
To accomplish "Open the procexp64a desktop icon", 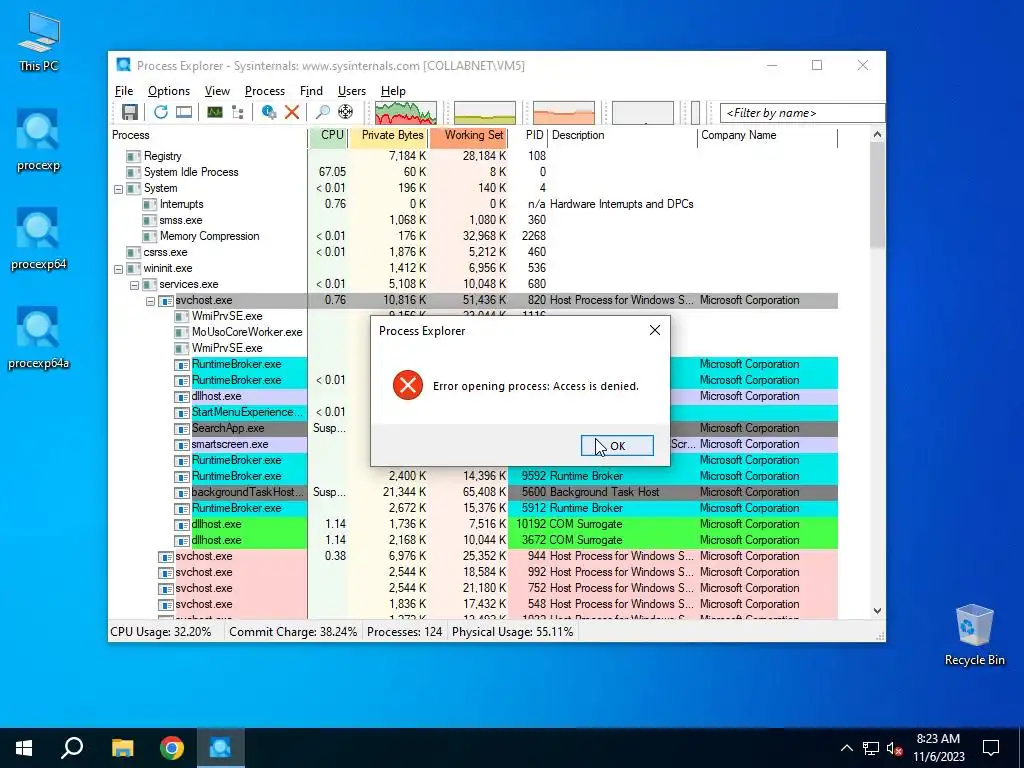I will pyautogui.click(x=38, y=338).
